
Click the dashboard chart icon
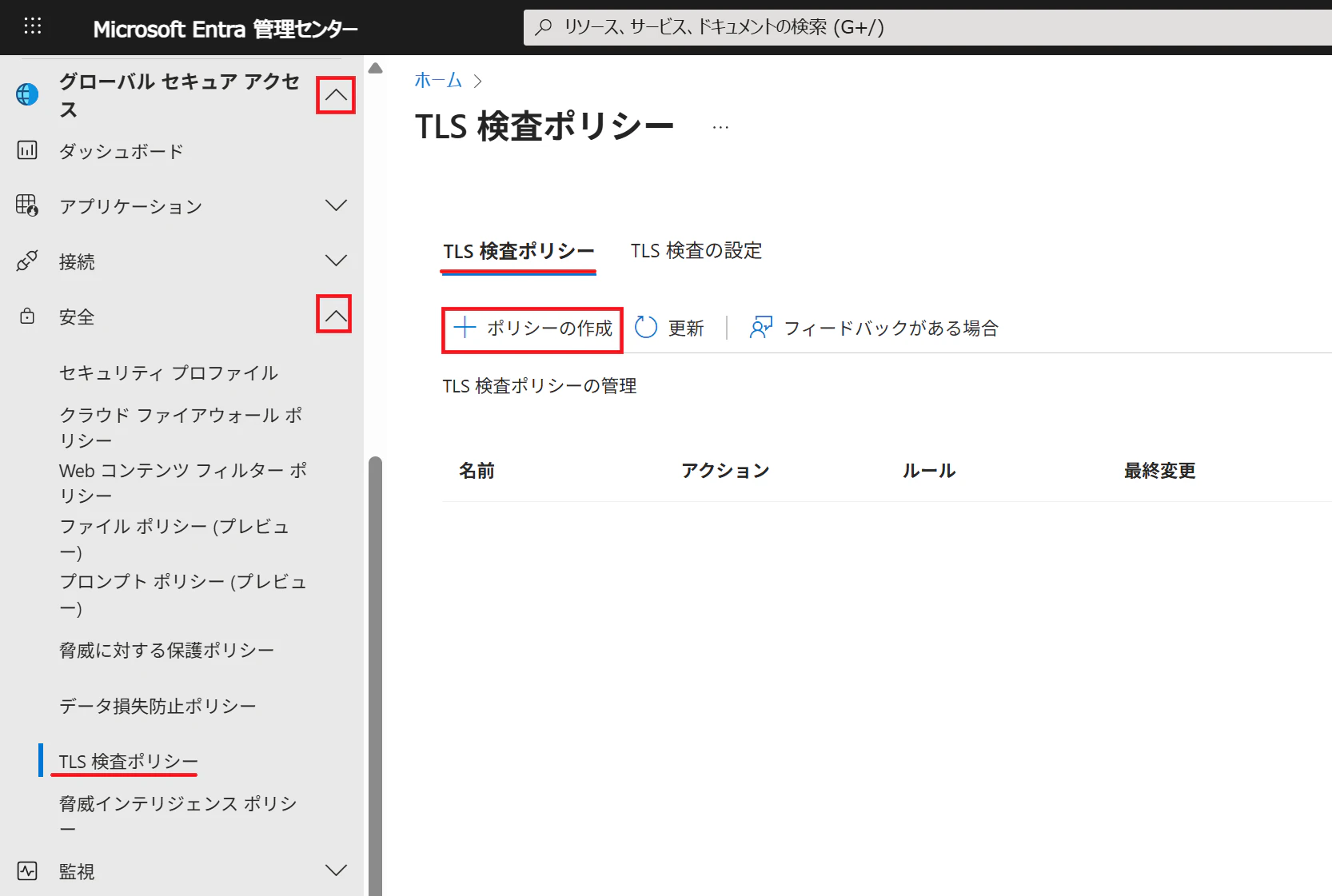click(27, 150)
